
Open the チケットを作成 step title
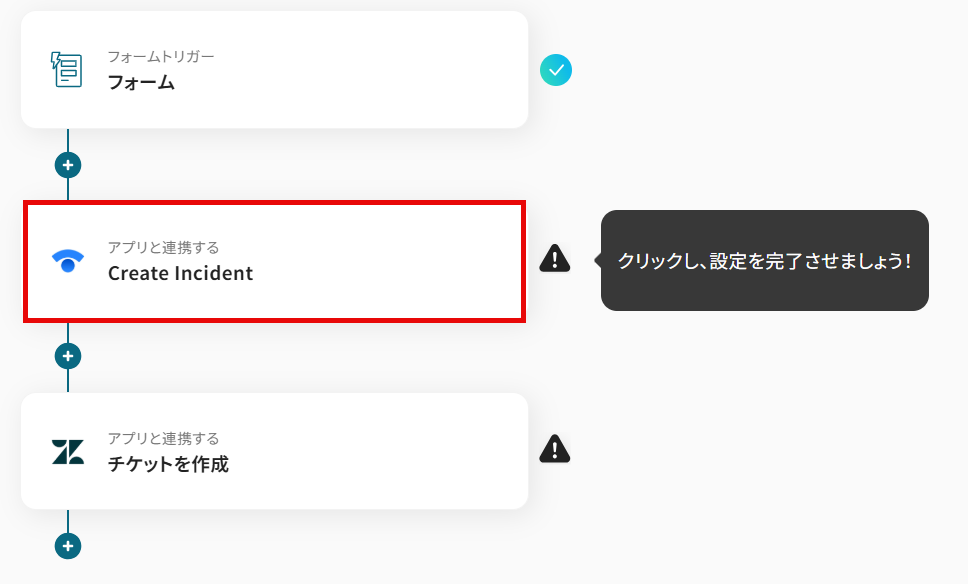pyautogui.click(x=168, y=464)
